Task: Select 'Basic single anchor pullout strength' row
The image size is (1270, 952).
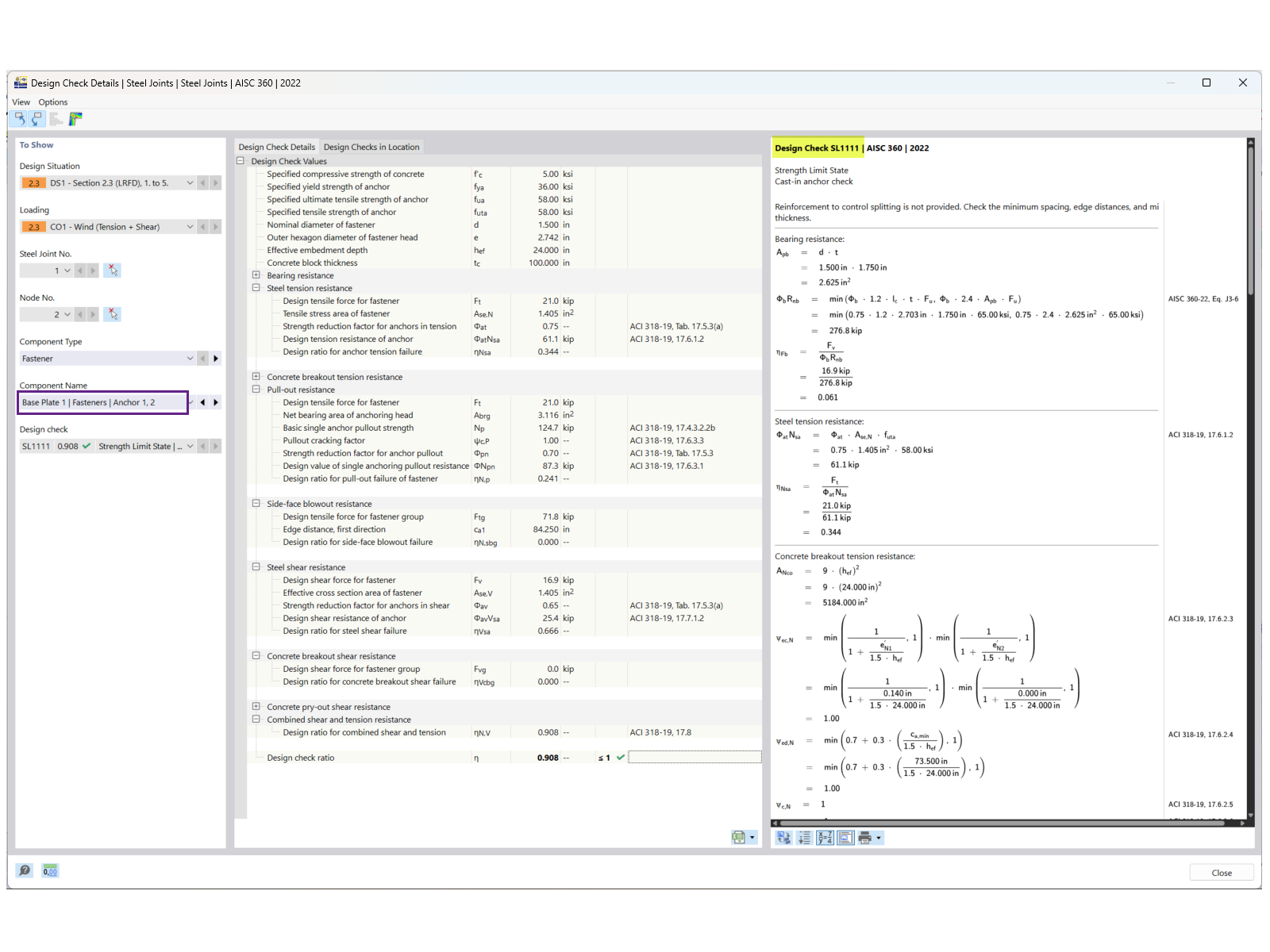Action: pyautogui.click(x=505, y=428)
